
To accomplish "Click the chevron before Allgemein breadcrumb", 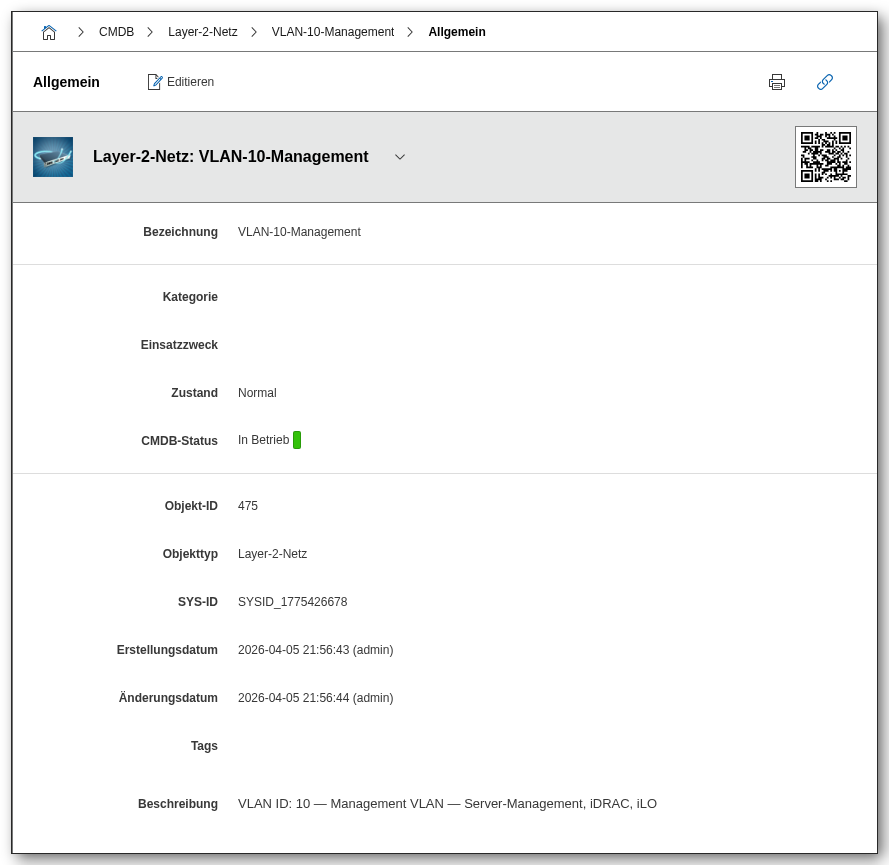I will (x=410, y=32).
